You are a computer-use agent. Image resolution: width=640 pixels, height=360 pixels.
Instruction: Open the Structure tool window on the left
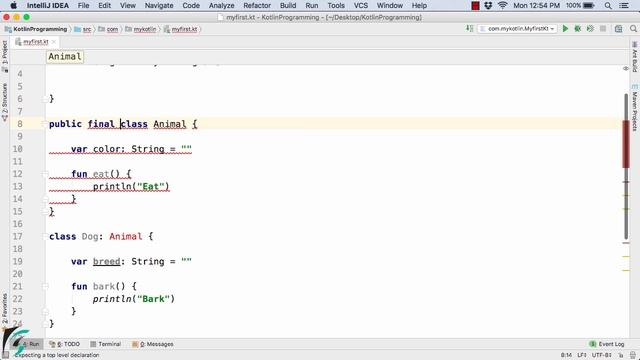4,102
